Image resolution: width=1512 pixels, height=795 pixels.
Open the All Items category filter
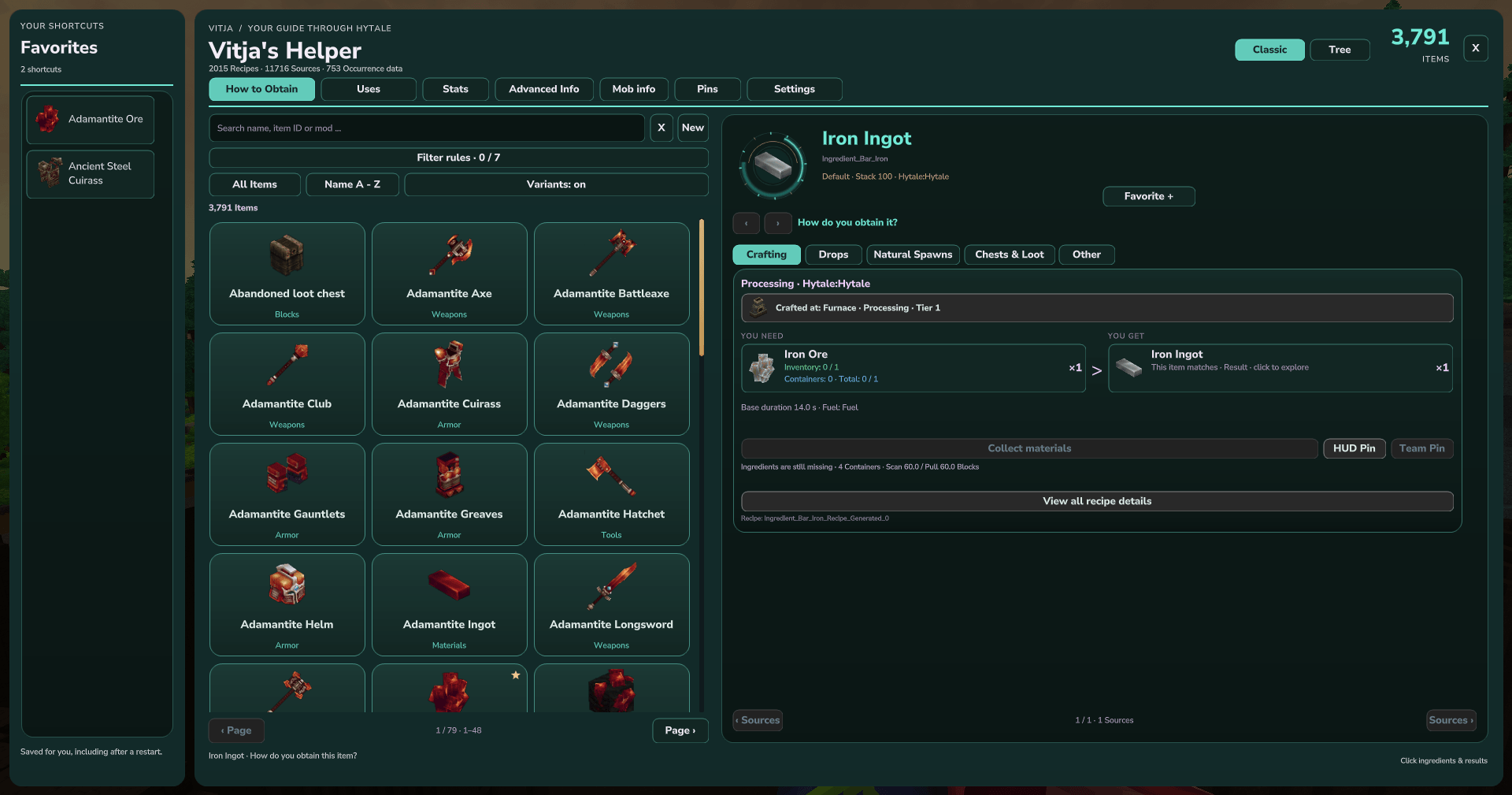(254, 184)
